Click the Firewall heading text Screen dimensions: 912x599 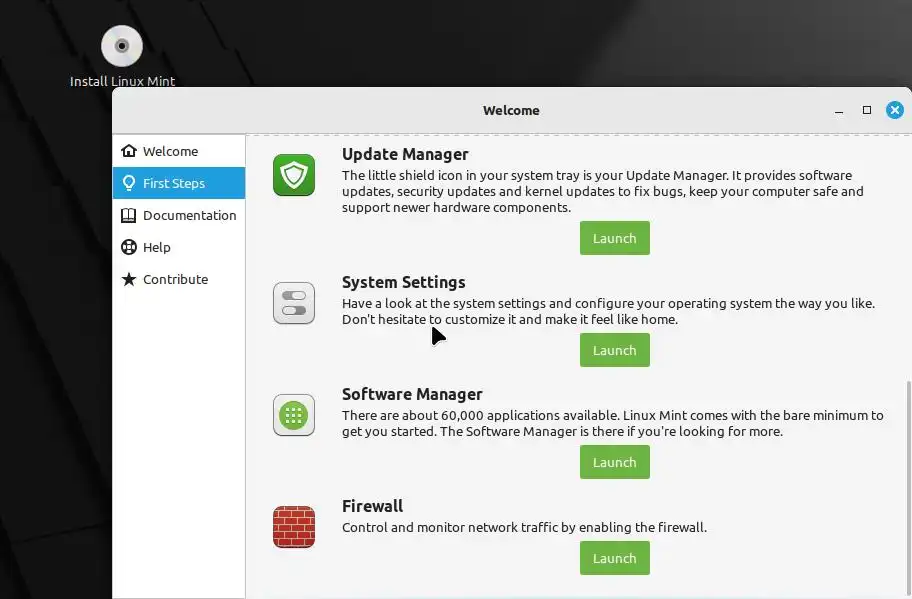[x=372, y=506]
